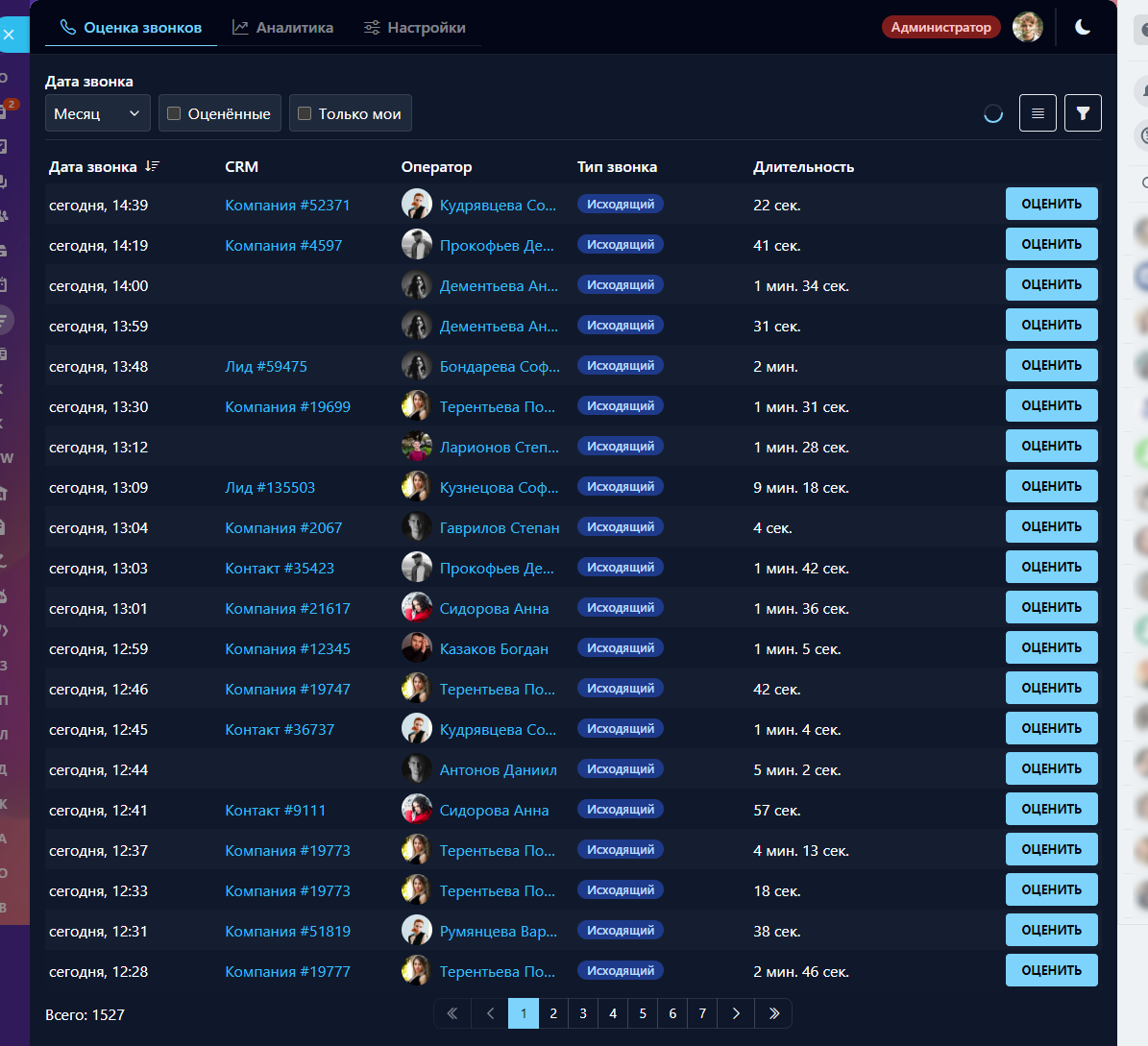Select page 4 in pagination
1148x1046 pixels.
pyautogui.click(x=613, y=1013)
